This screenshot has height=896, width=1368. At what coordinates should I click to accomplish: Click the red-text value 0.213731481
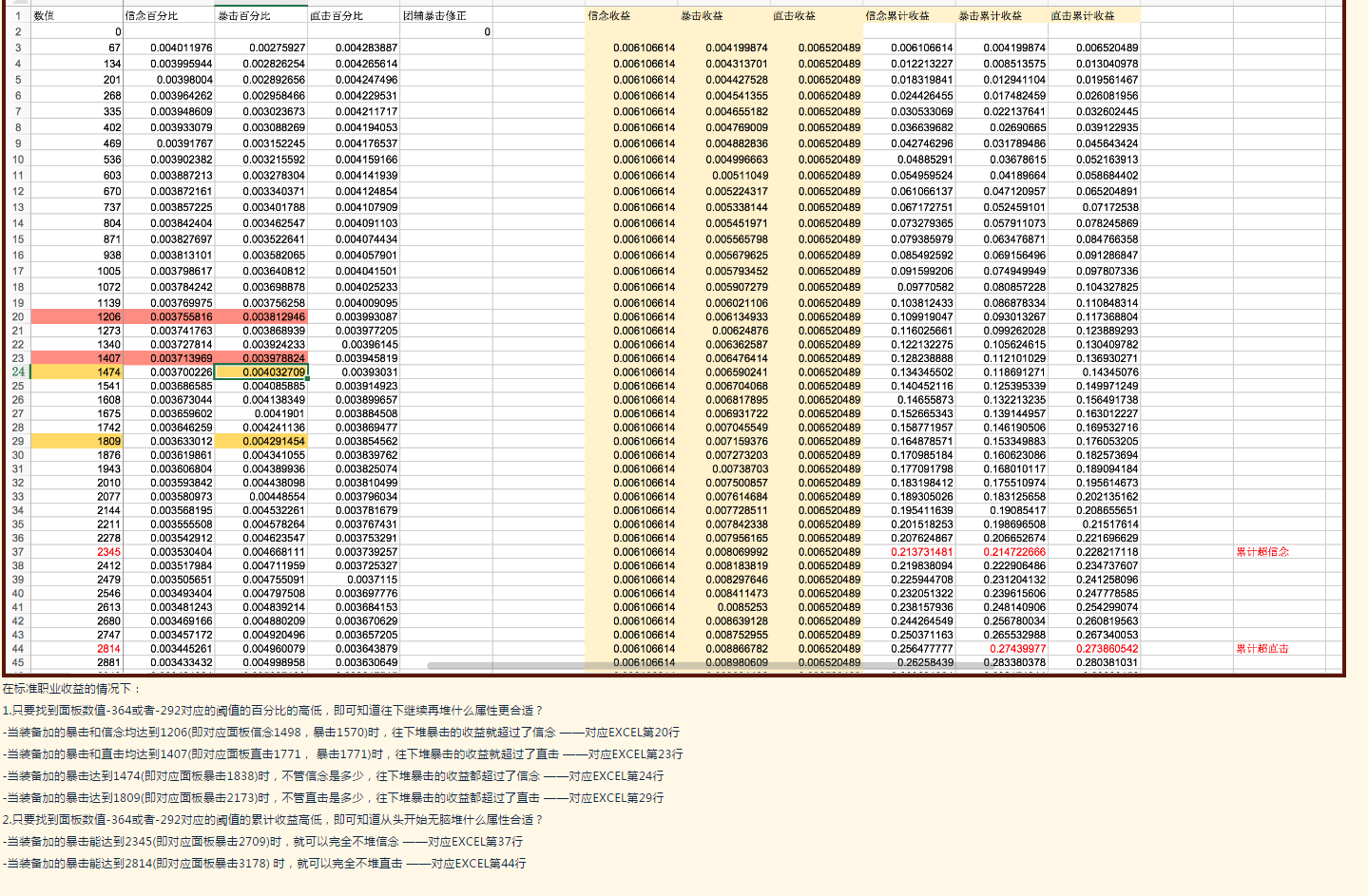click(921, 551)
